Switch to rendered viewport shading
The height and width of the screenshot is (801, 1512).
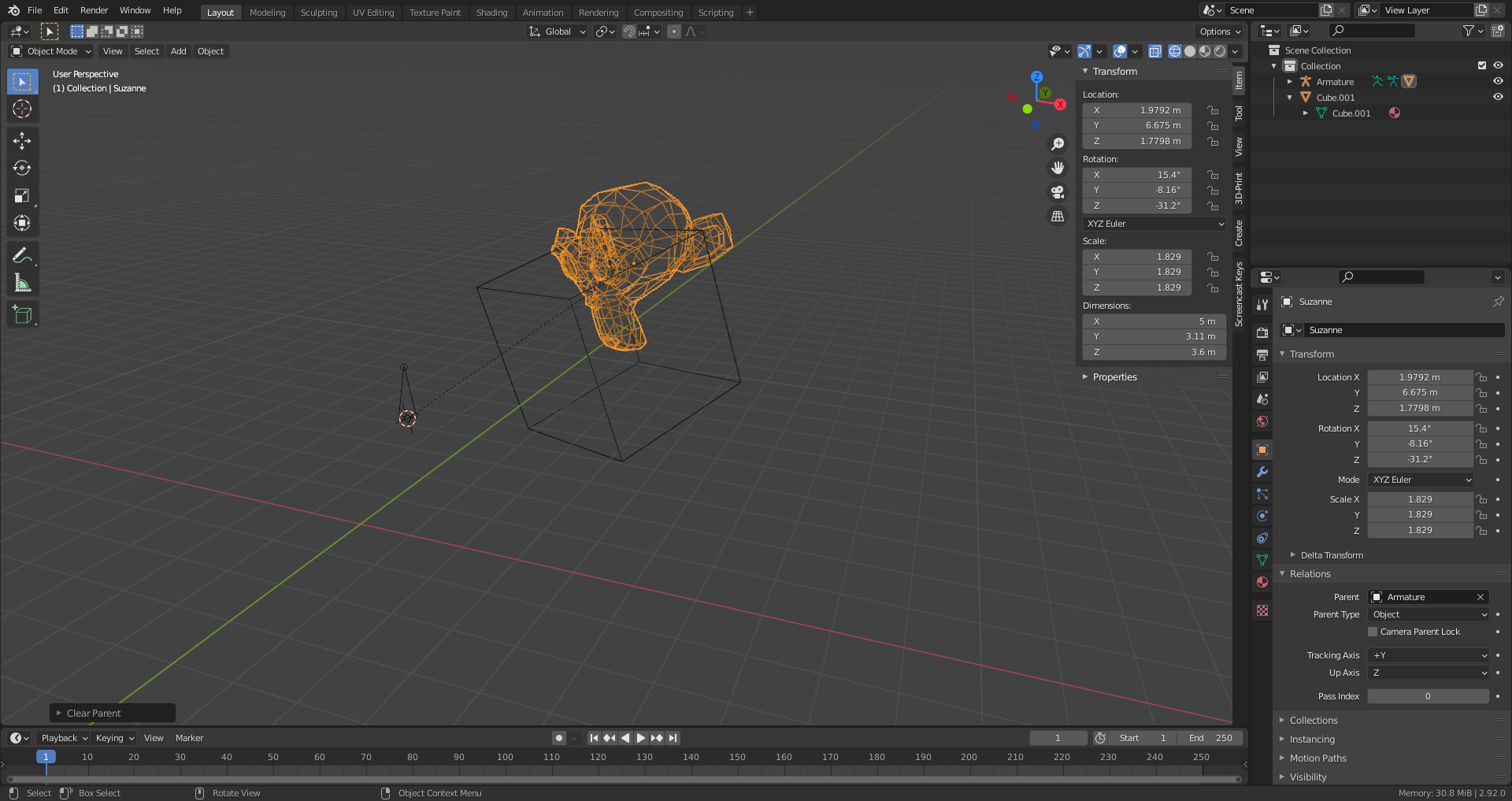click(x=1220, y=51)
